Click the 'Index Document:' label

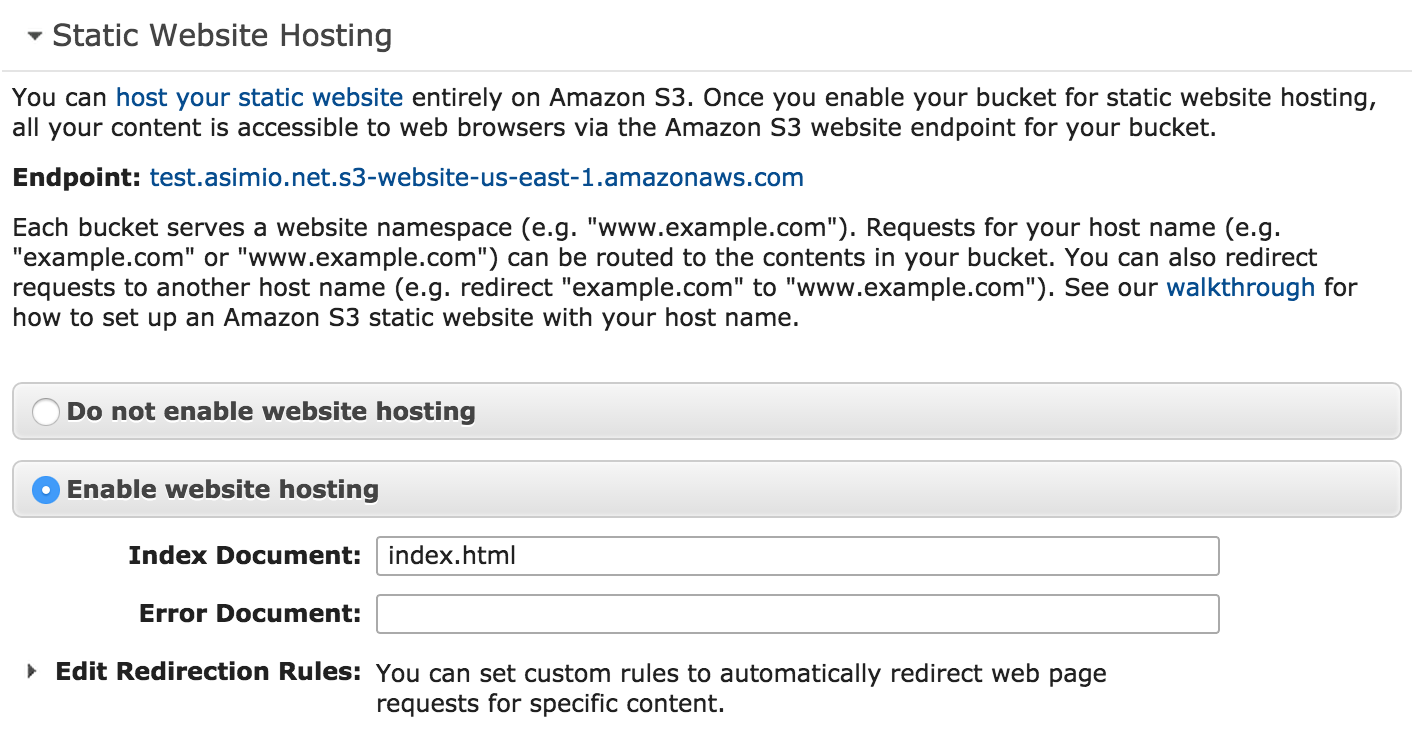pos(245,555)
